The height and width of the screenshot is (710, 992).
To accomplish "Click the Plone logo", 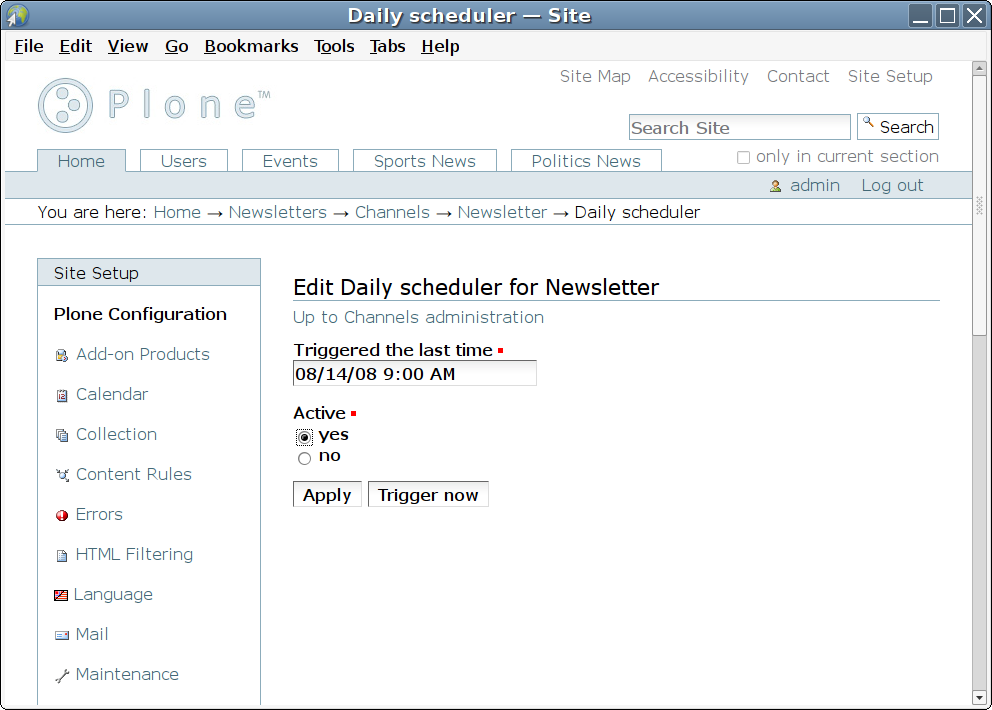I will click(154, 105).
